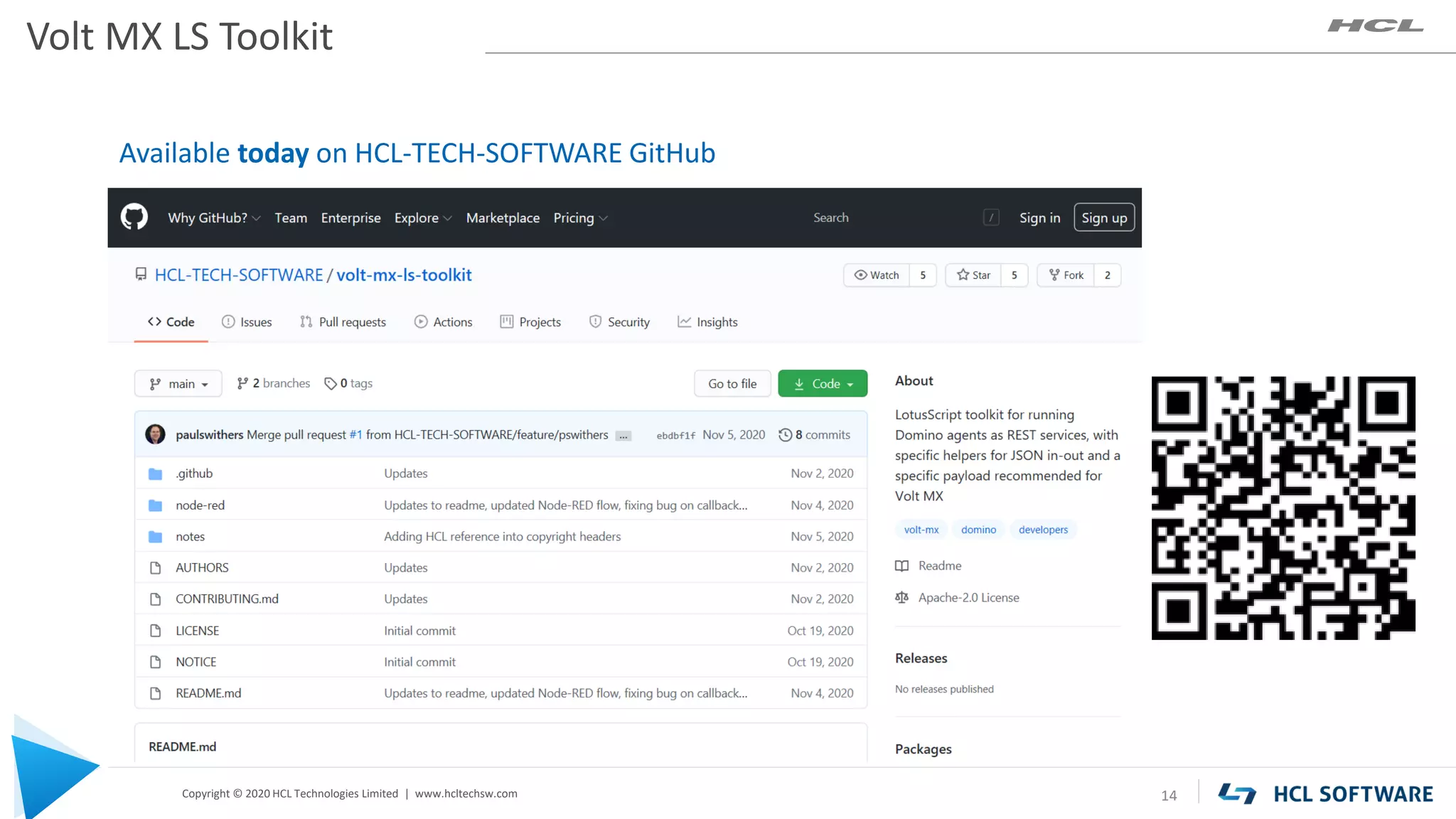Switch to the Issues tab
This screenshot has width=1456, height=819.
[247, 322]
